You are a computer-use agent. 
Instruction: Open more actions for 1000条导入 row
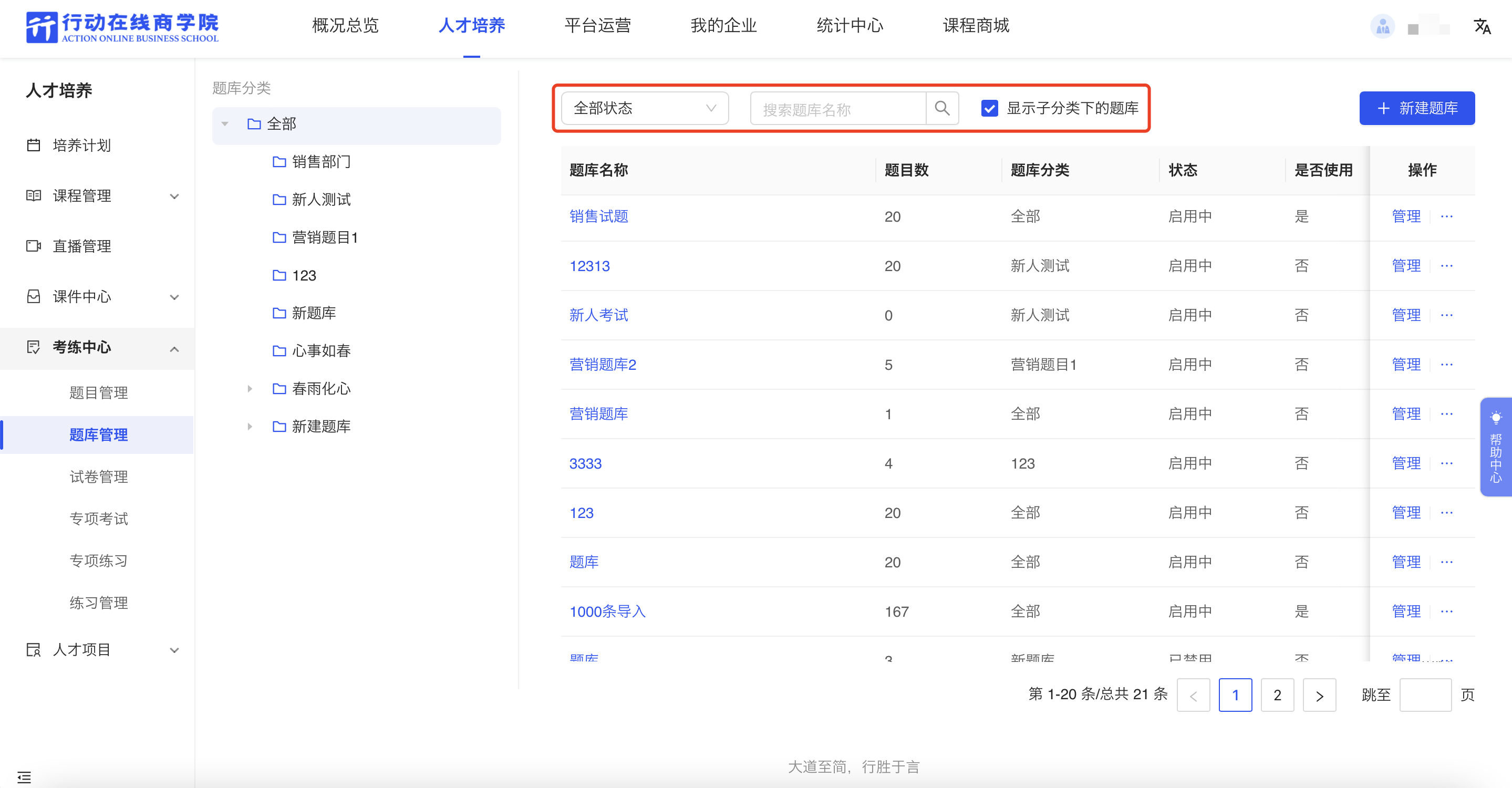tap(1447, 611)
